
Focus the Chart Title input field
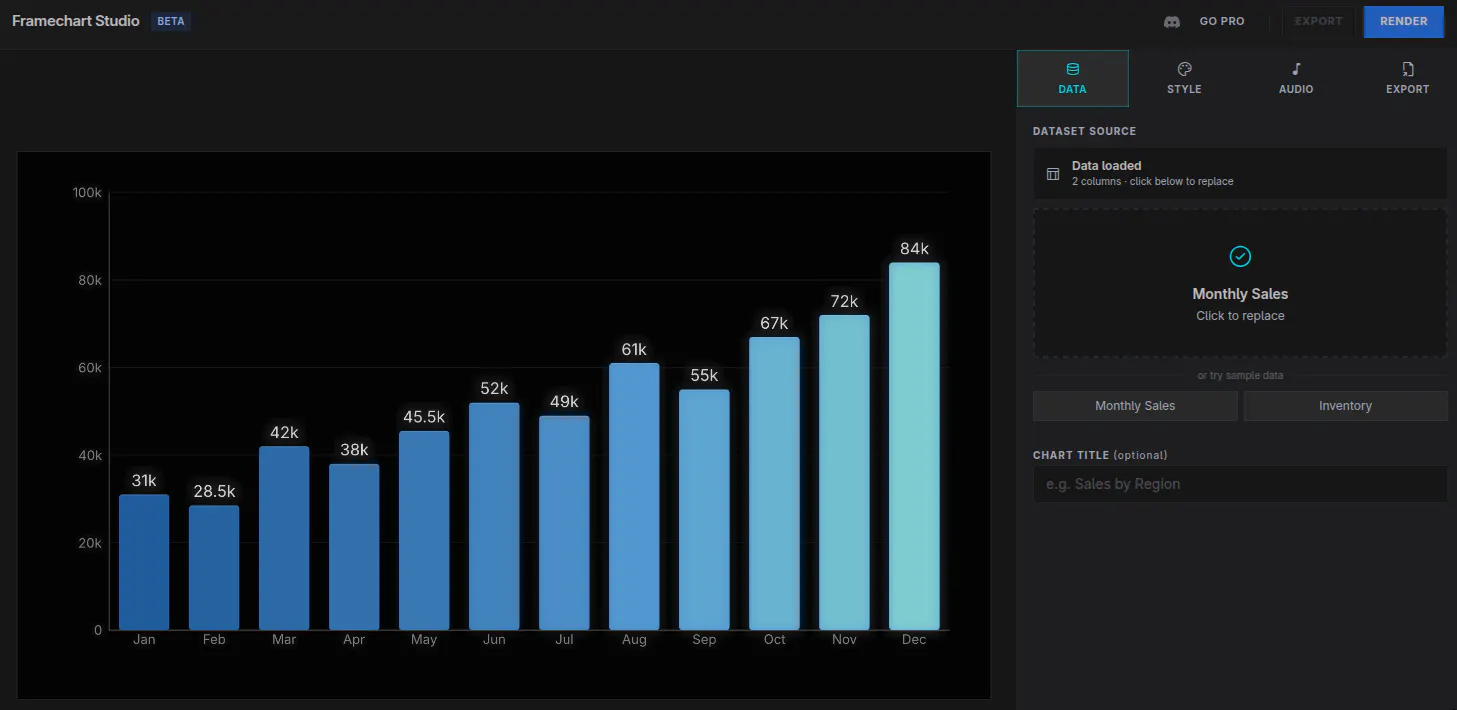(1240, 484)
